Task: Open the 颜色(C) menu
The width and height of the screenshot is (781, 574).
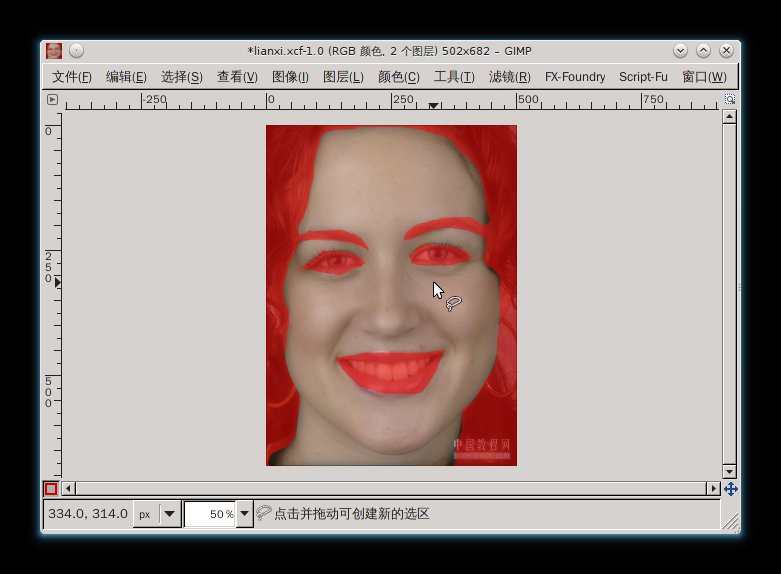Action: click(x=398, y=77)
